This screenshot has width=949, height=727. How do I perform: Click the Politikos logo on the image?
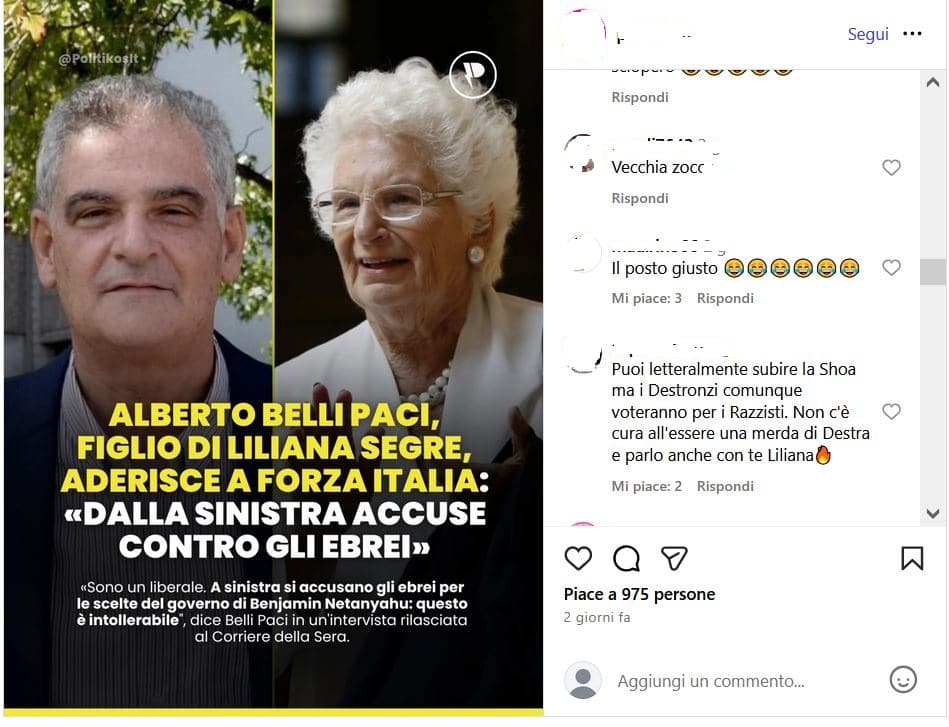pos(473,75)
